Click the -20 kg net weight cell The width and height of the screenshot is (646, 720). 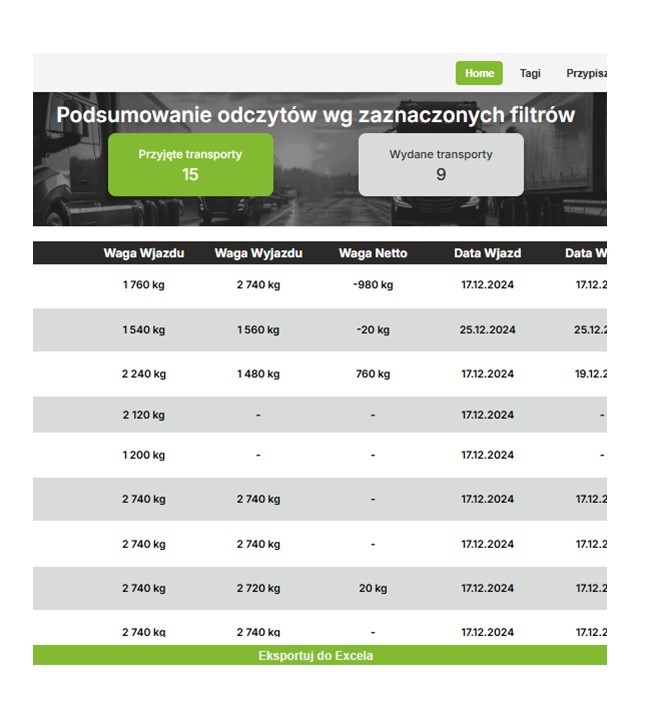[373, 330]
